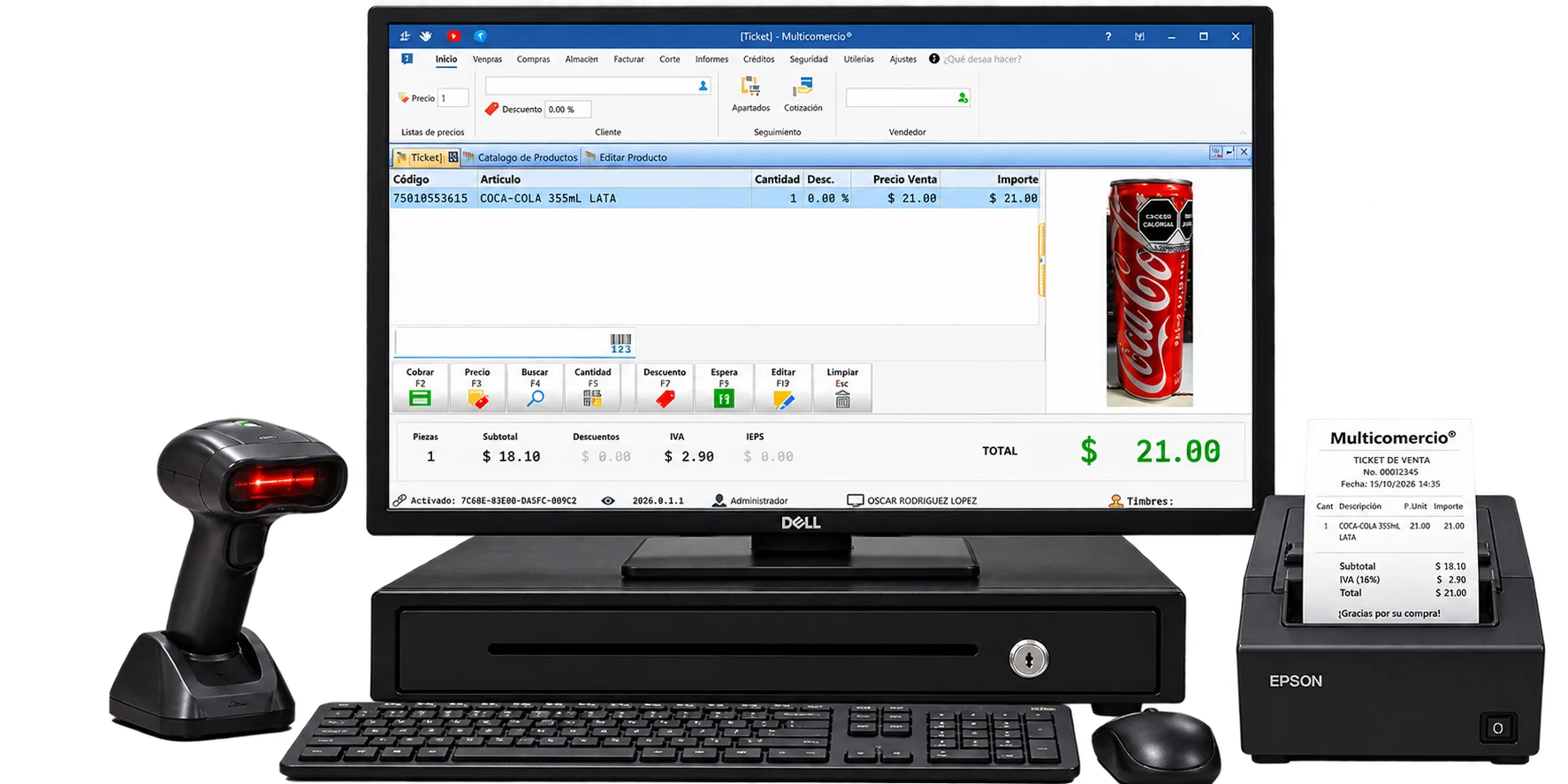Image resolution: width=1568 pixels, height=784 pixels.
Task: Open the Facturar menu
Action: [628, 59]
